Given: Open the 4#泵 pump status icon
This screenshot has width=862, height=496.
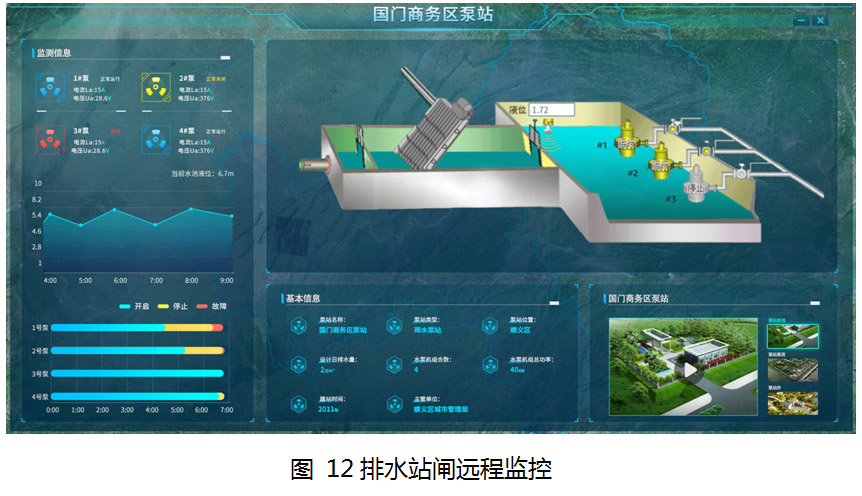Looking at the screenshot, I should (x=155, y=141).
